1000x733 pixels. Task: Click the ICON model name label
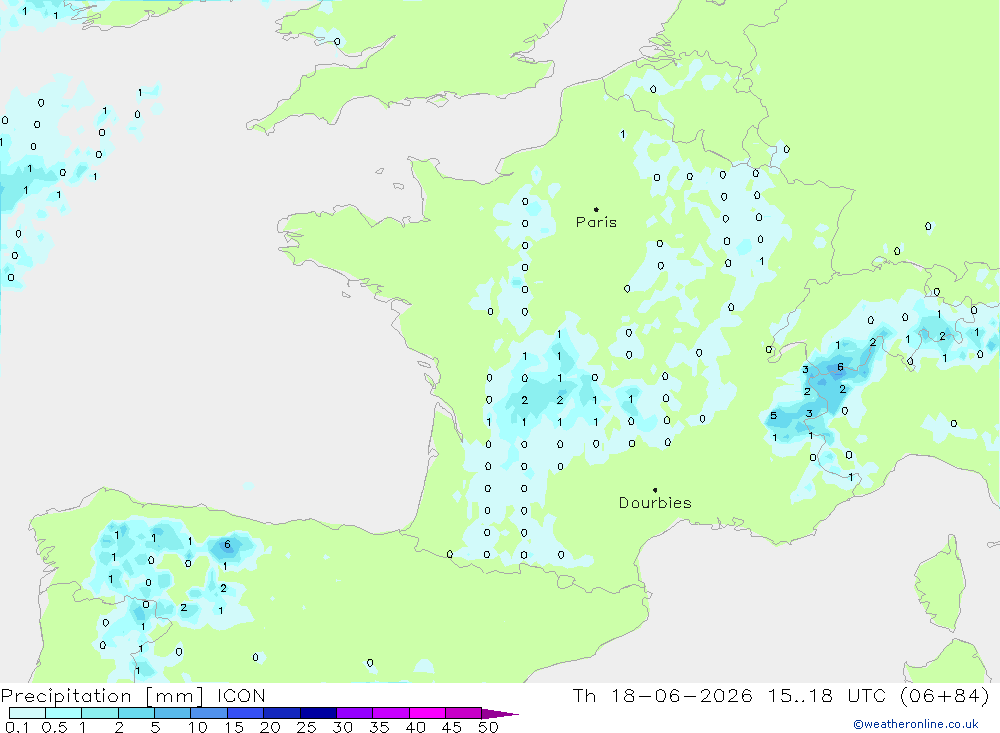[x=241, y=696]
